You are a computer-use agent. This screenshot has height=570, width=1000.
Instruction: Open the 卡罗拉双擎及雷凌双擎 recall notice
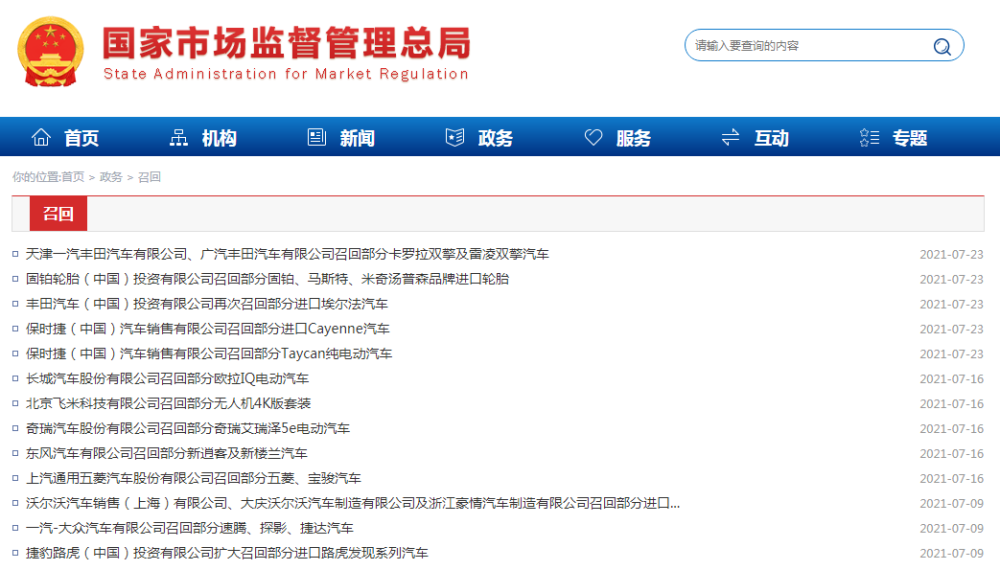pos(287,254)
